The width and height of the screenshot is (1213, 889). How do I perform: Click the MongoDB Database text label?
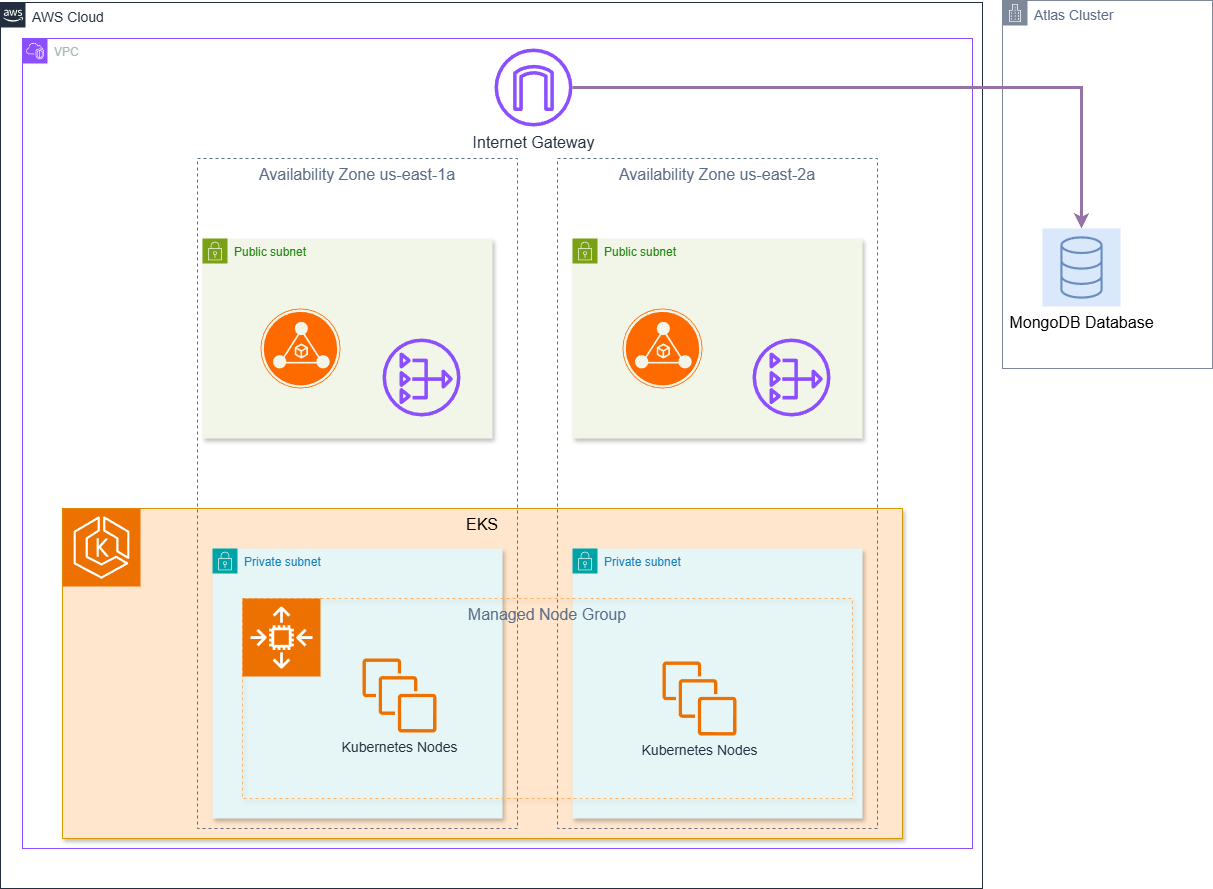point(1081,322)
